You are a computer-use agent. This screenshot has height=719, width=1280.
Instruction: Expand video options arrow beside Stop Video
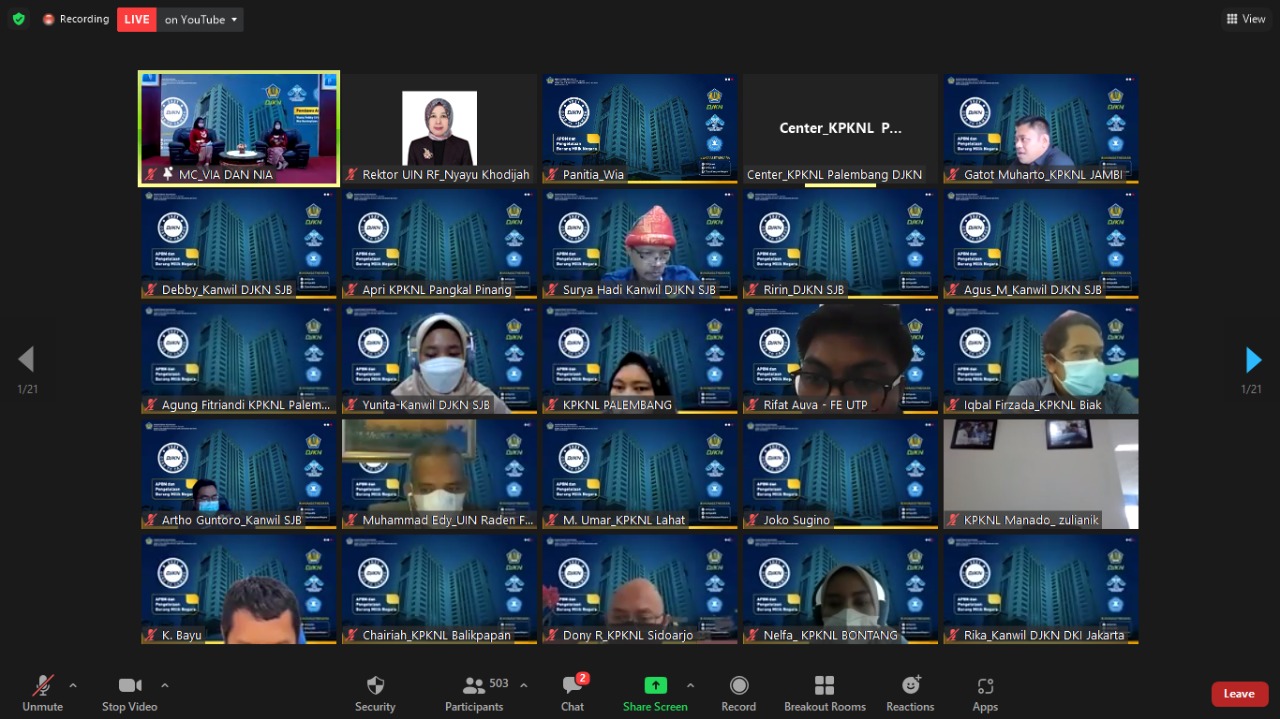pyautogui.click(x=165, y=685)
